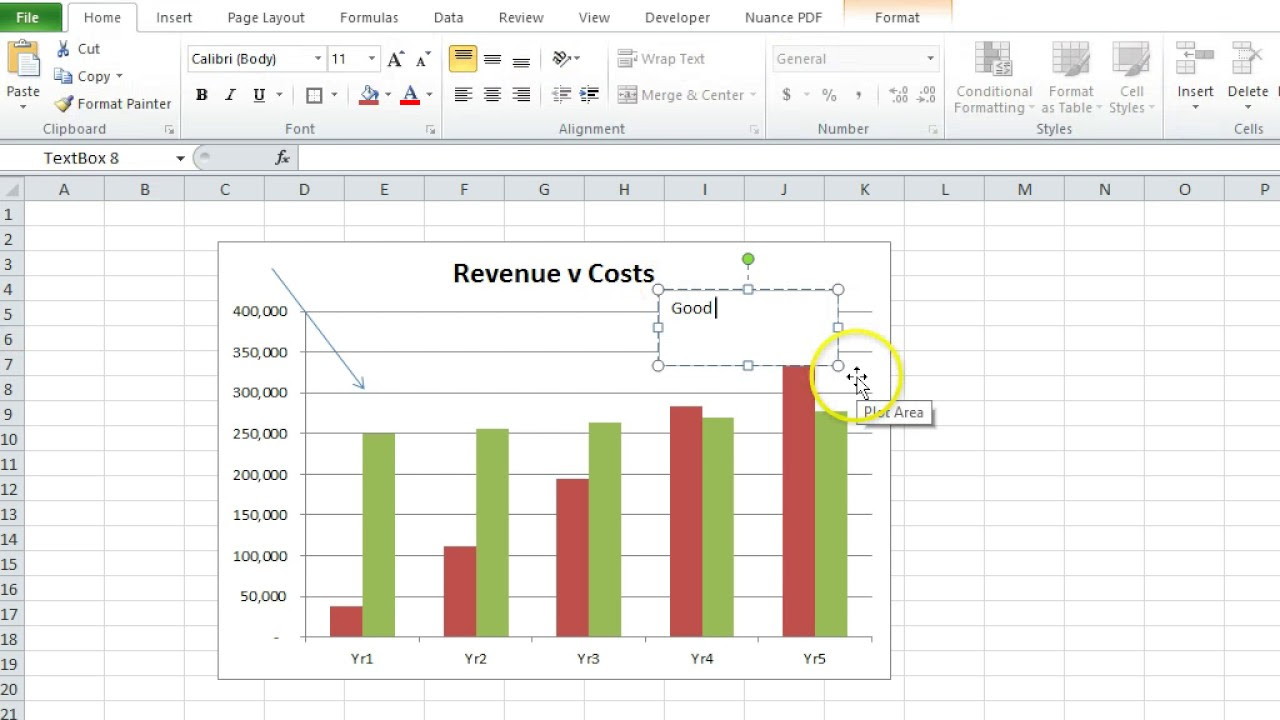
Task: Shrink font size with the smaller A icon
Action: pos(423,59)
